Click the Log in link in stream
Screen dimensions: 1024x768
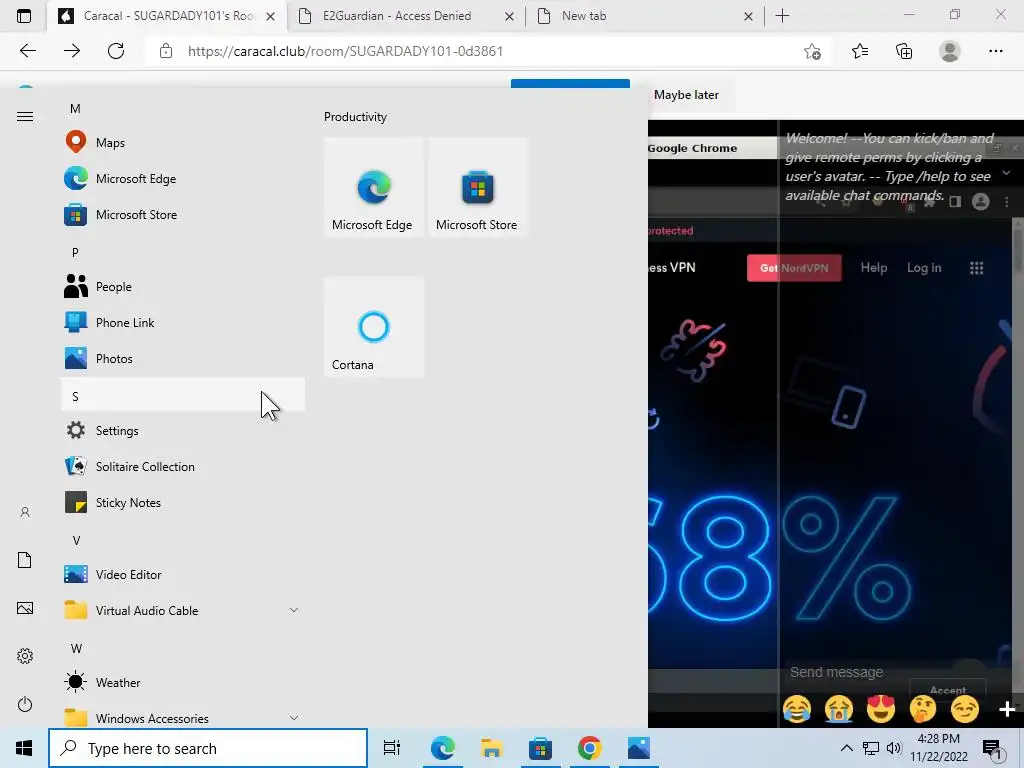(924, 268)
